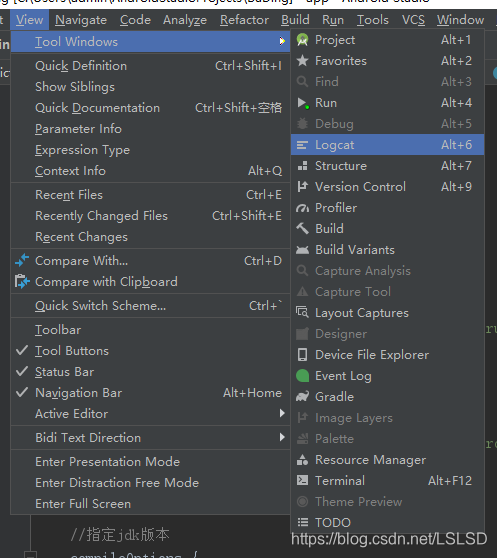Open the Code menu
The height and width of the screenshot is (558, 497).
click(135, 20)
